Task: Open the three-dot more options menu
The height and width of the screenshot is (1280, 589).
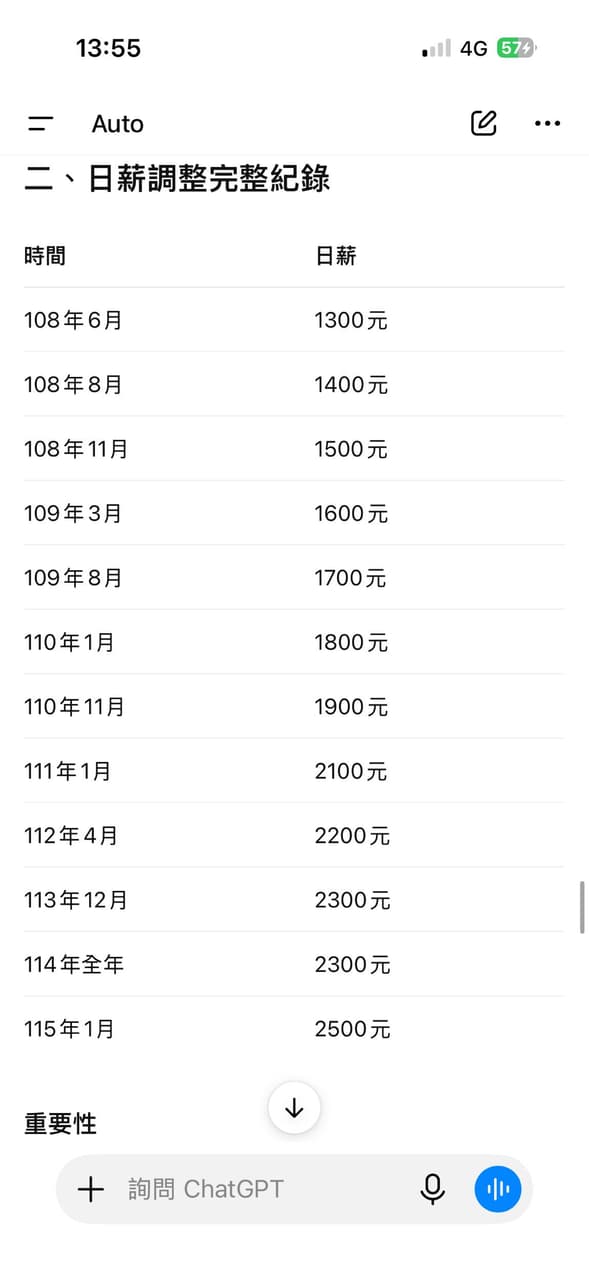Action: click(547, 123)
